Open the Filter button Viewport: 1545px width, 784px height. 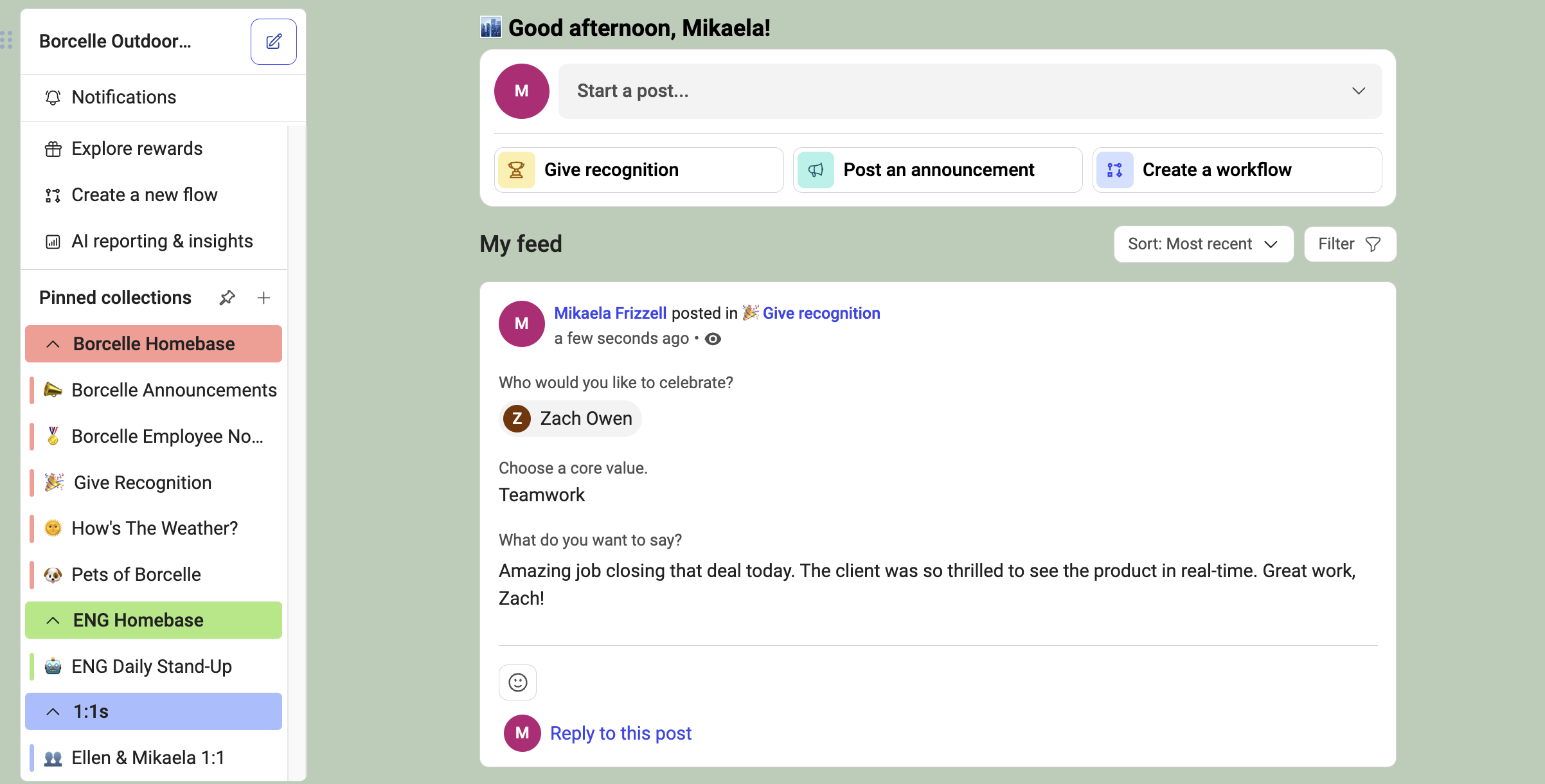tap(1350, 244)
